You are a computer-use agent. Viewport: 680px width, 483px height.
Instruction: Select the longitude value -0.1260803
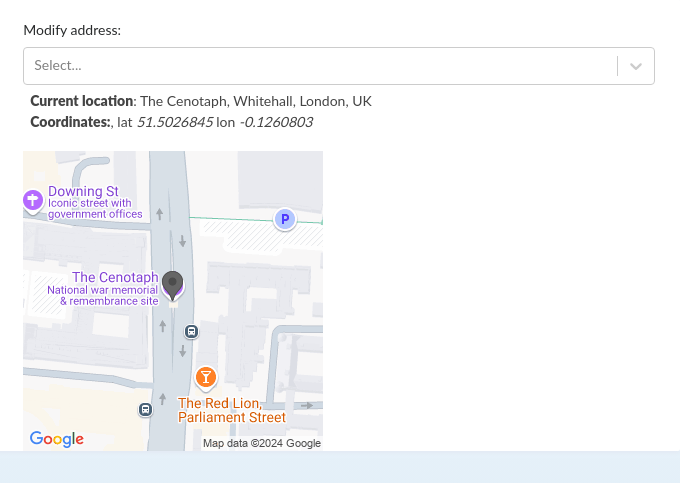[x=276, y=122]
